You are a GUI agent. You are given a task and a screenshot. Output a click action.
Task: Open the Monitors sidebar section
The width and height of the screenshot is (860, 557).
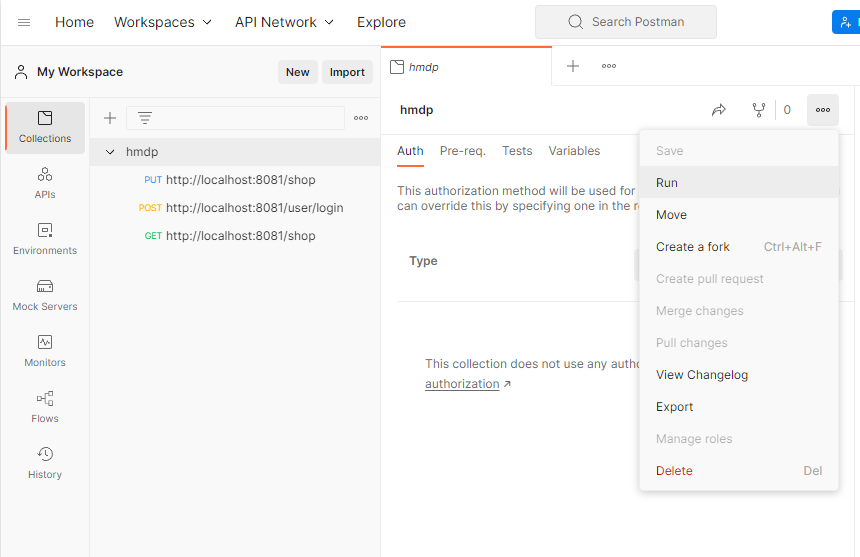tap(45, 350)
